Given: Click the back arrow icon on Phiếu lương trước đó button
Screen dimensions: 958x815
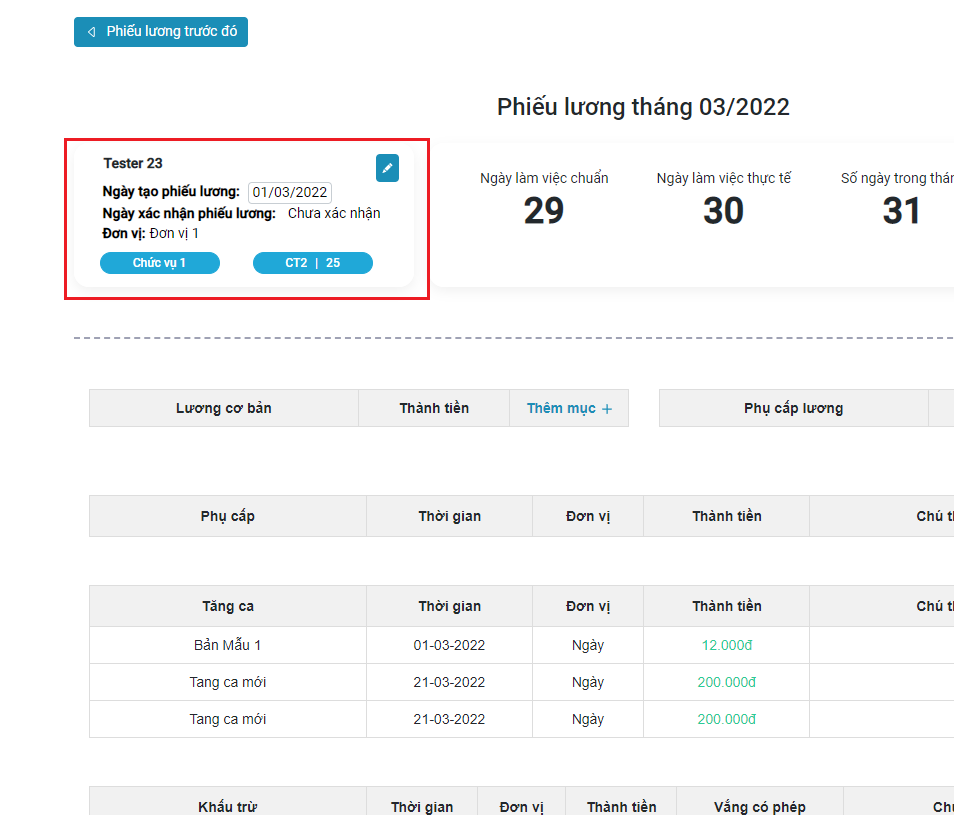Looking at the screenshot, I should pos(92,32).
